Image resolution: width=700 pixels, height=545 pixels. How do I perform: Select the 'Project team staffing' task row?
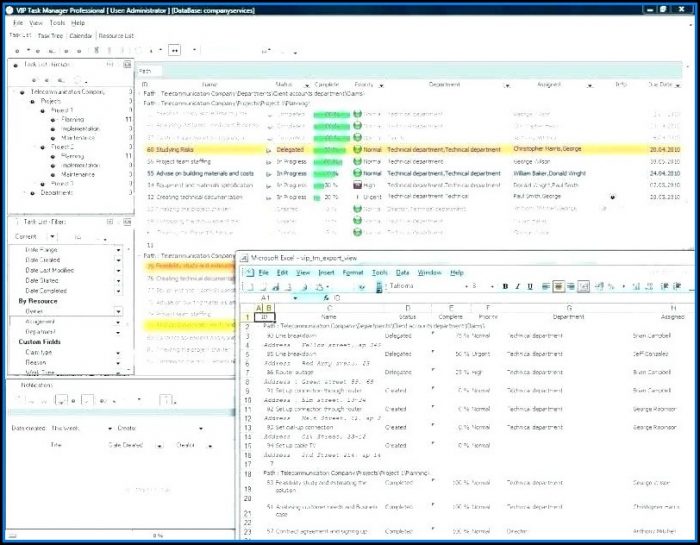413,162
